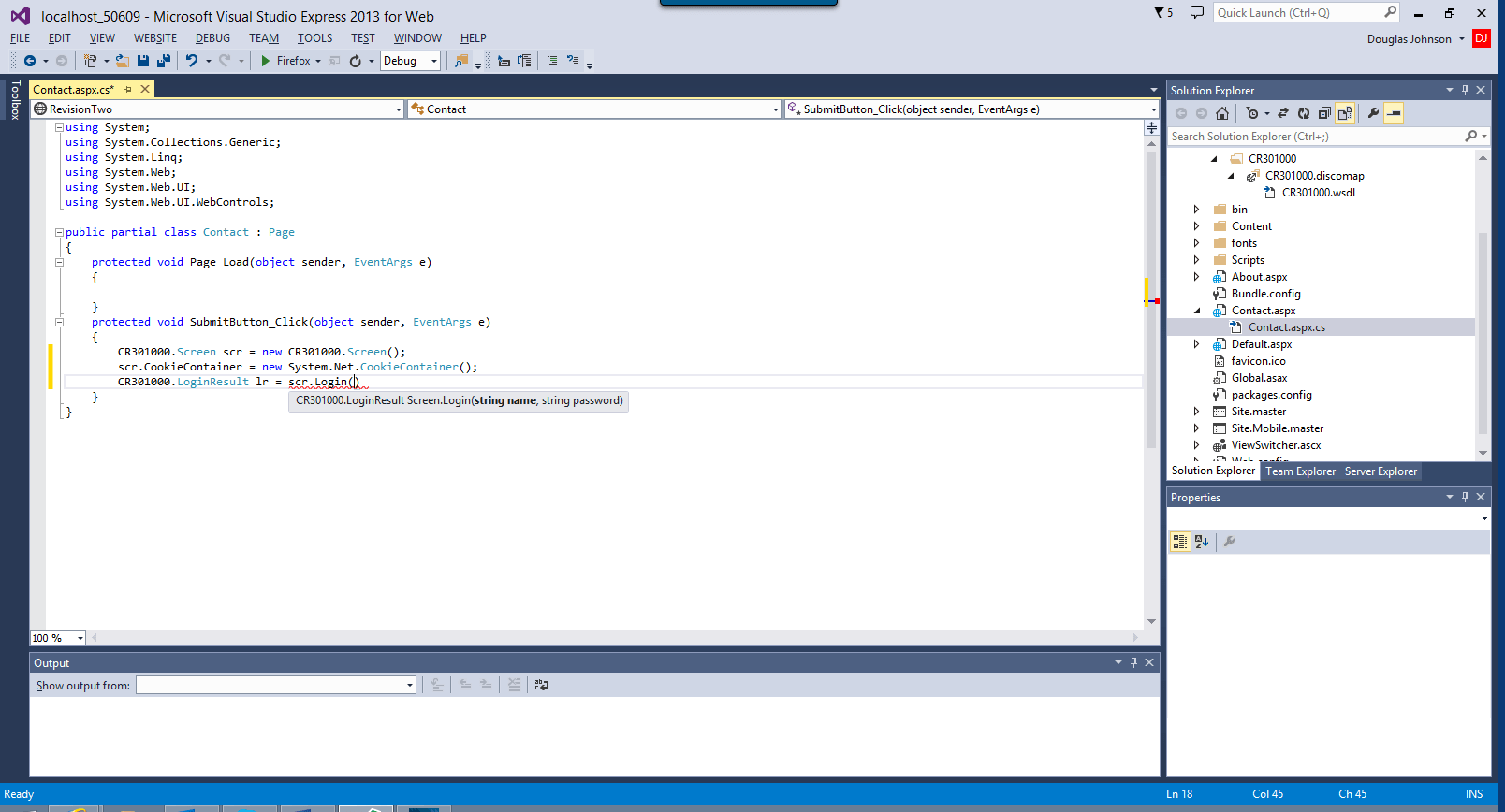Screen dimensions: 1505x812
Task: Open the WEBSITE menu
Action: point(155,38)
